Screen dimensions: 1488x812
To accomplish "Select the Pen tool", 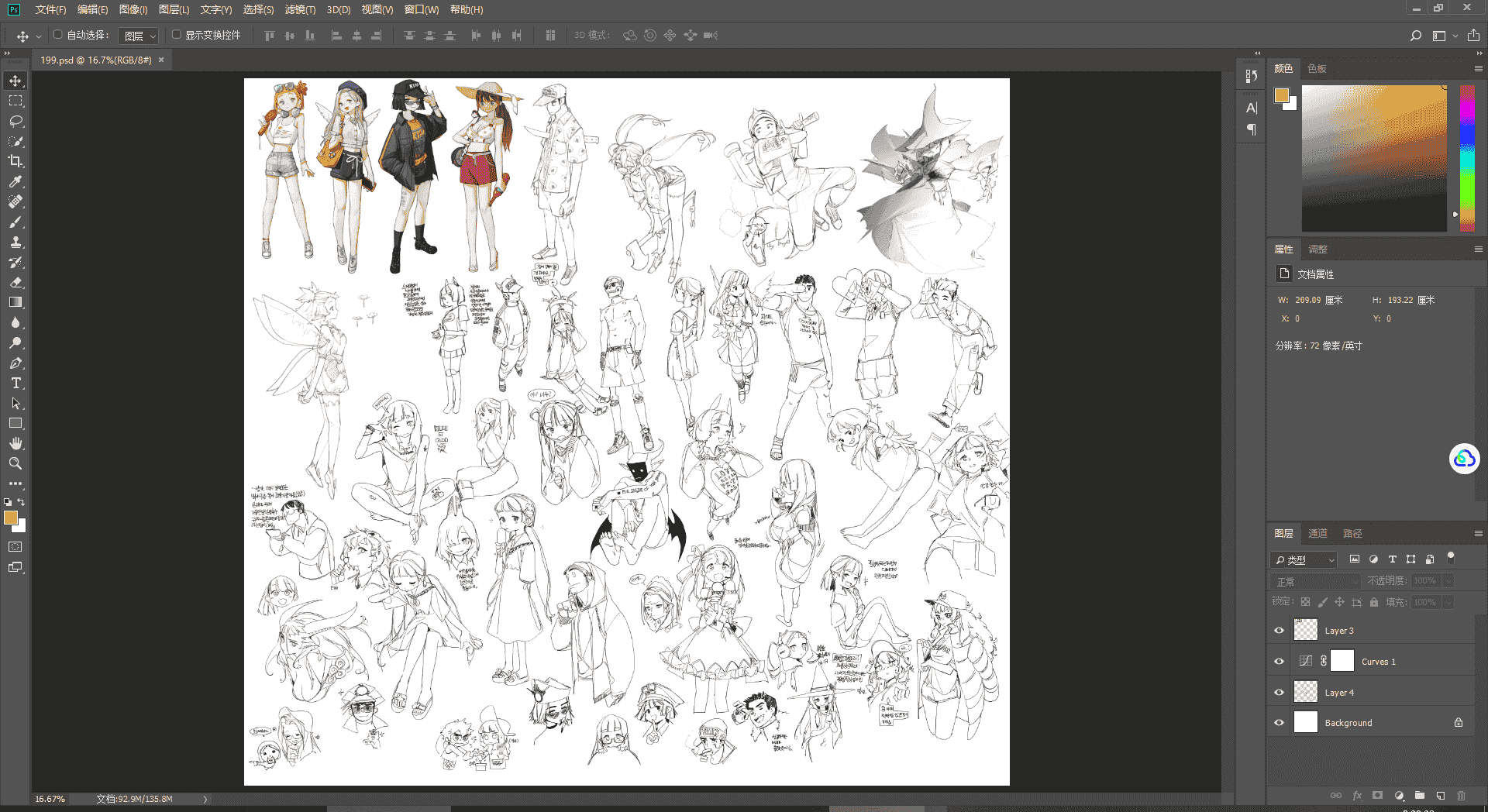I will [15, 363].
